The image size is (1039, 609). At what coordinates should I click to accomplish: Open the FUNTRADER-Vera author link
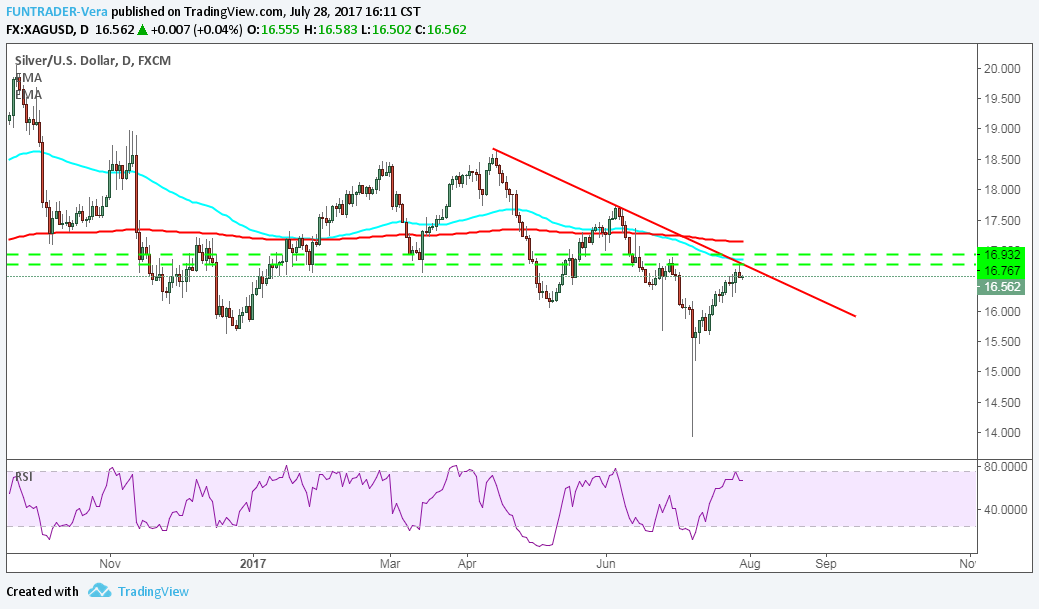pyautogui.click(x=58, y=12)
